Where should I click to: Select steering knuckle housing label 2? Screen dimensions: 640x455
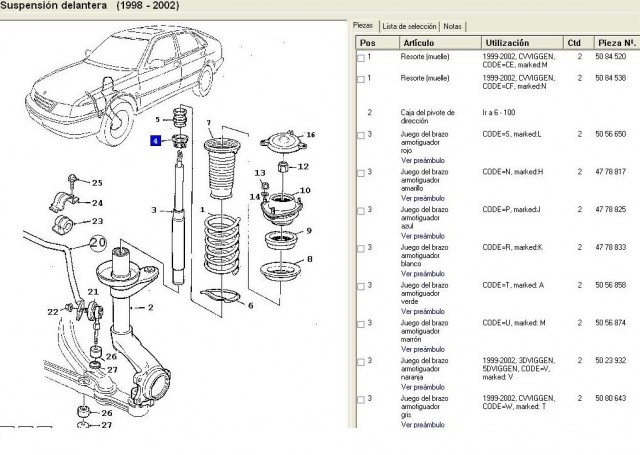click(x=150, y=307)
